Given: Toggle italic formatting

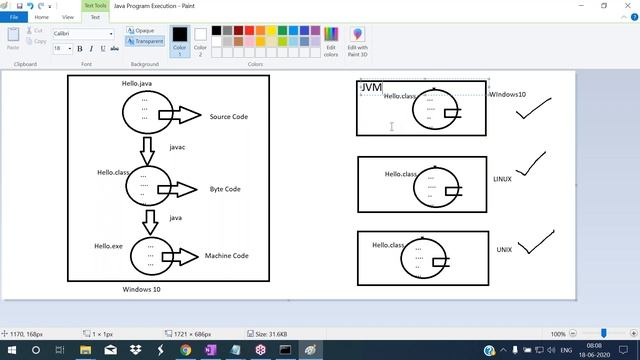Looking at the screenshot, I should click(91, 49).
